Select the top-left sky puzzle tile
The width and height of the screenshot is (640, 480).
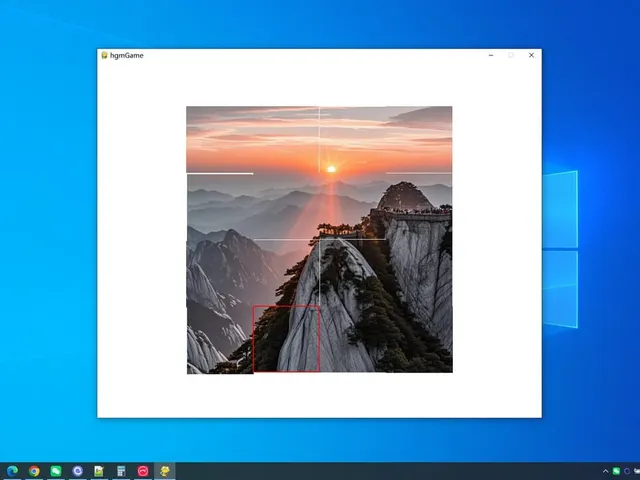[220, 140]
